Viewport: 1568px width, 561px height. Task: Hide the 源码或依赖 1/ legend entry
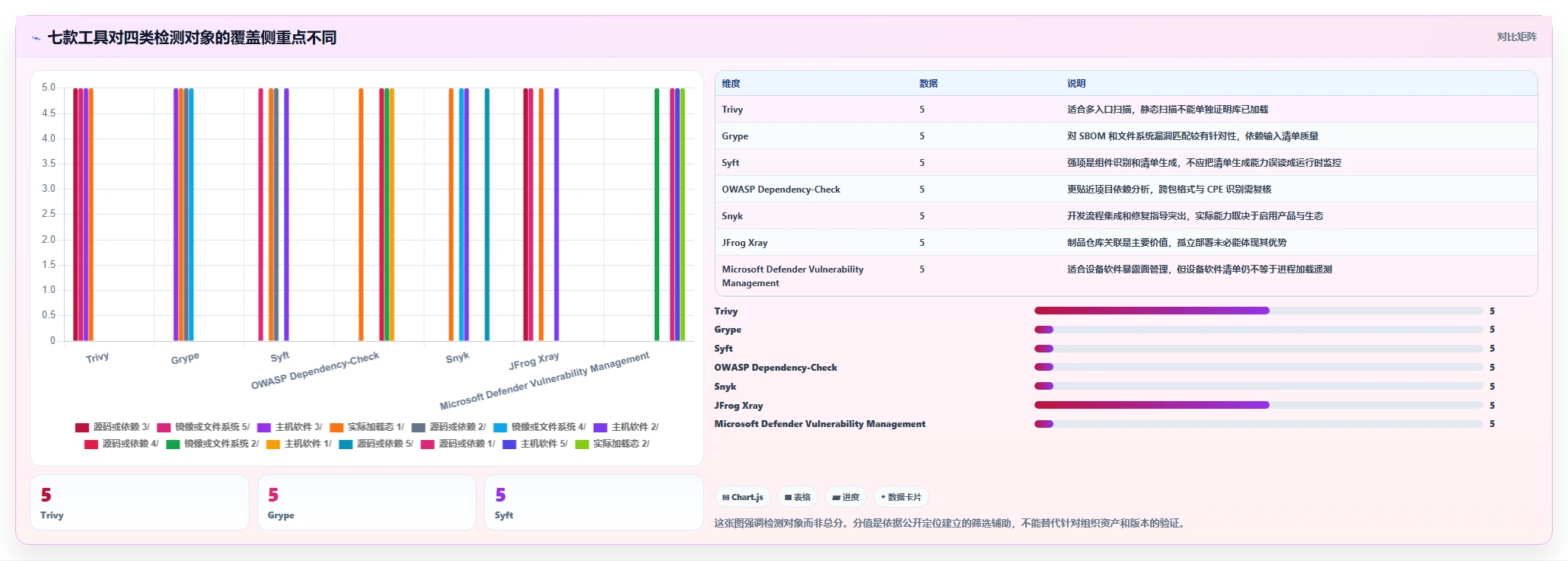point(457,444)
